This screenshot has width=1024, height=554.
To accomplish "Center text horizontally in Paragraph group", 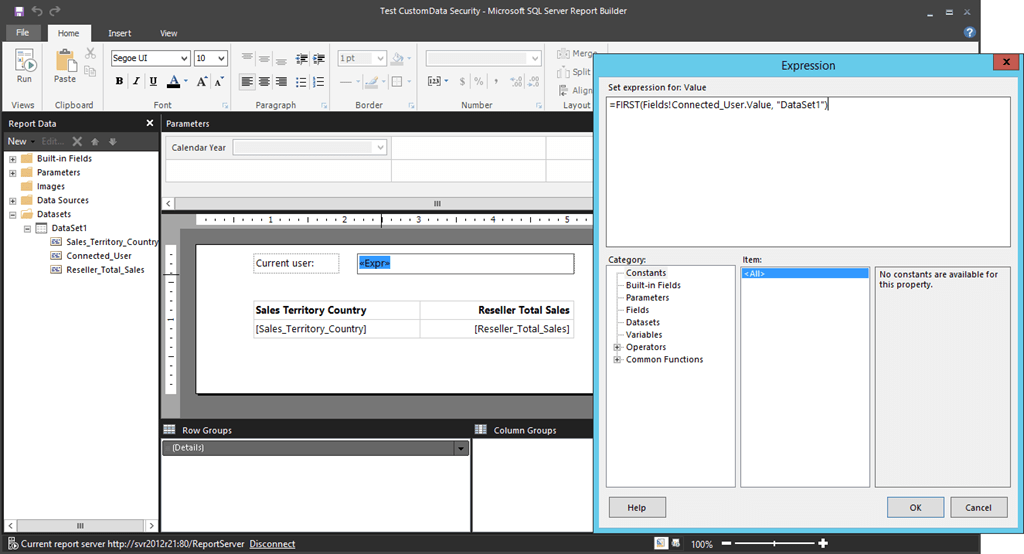I will pos(264,82).
